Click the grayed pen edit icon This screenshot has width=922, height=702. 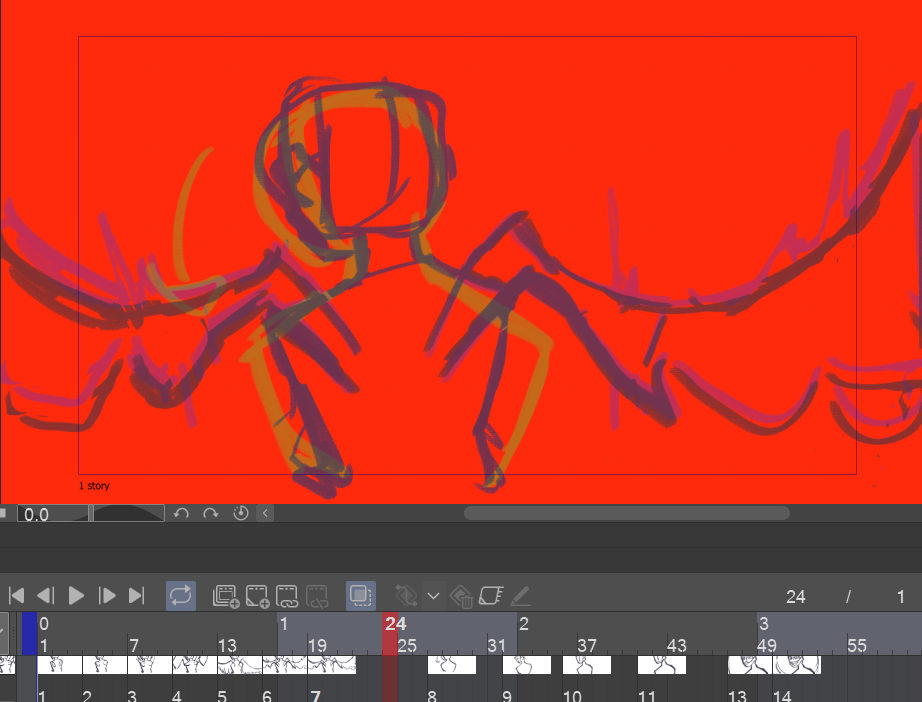coord(520,596)
